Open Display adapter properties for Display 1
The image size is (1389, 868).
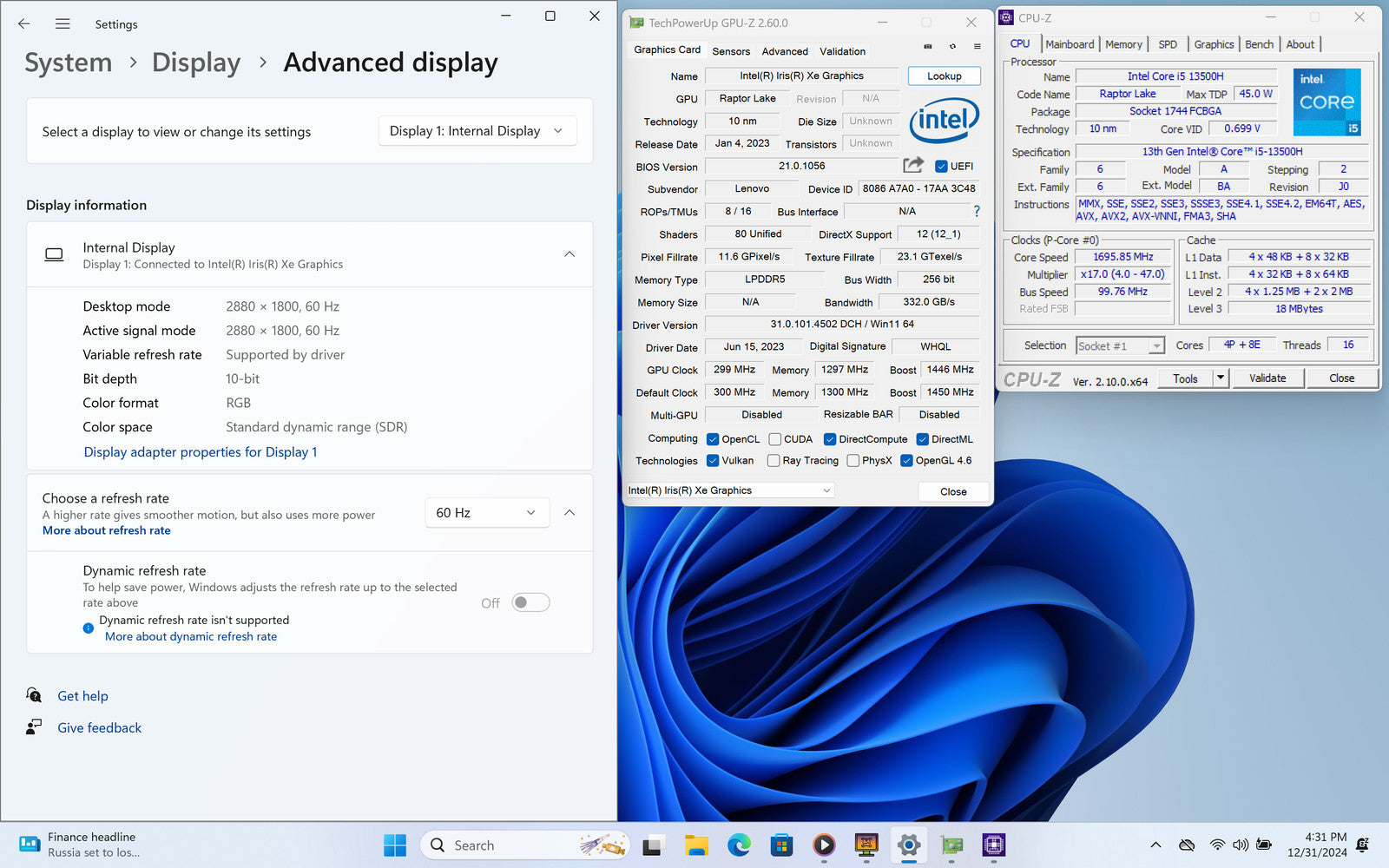pyautogui.click(x=201, y=451)
